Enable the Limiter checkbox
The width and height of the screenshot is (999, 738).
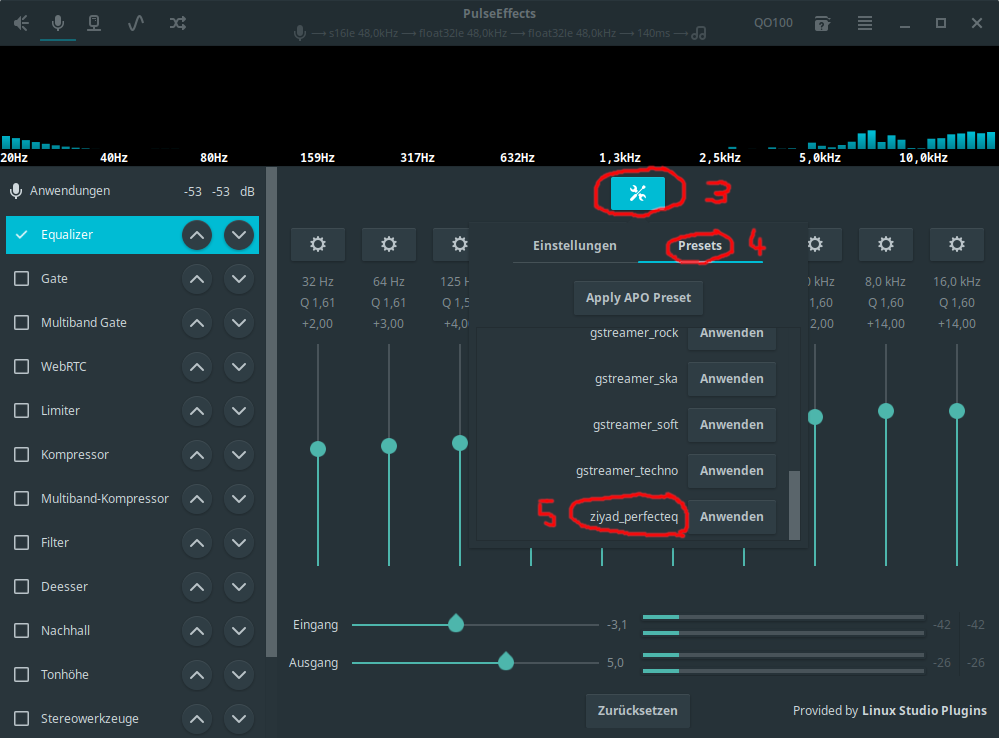(x=22, y=411)
